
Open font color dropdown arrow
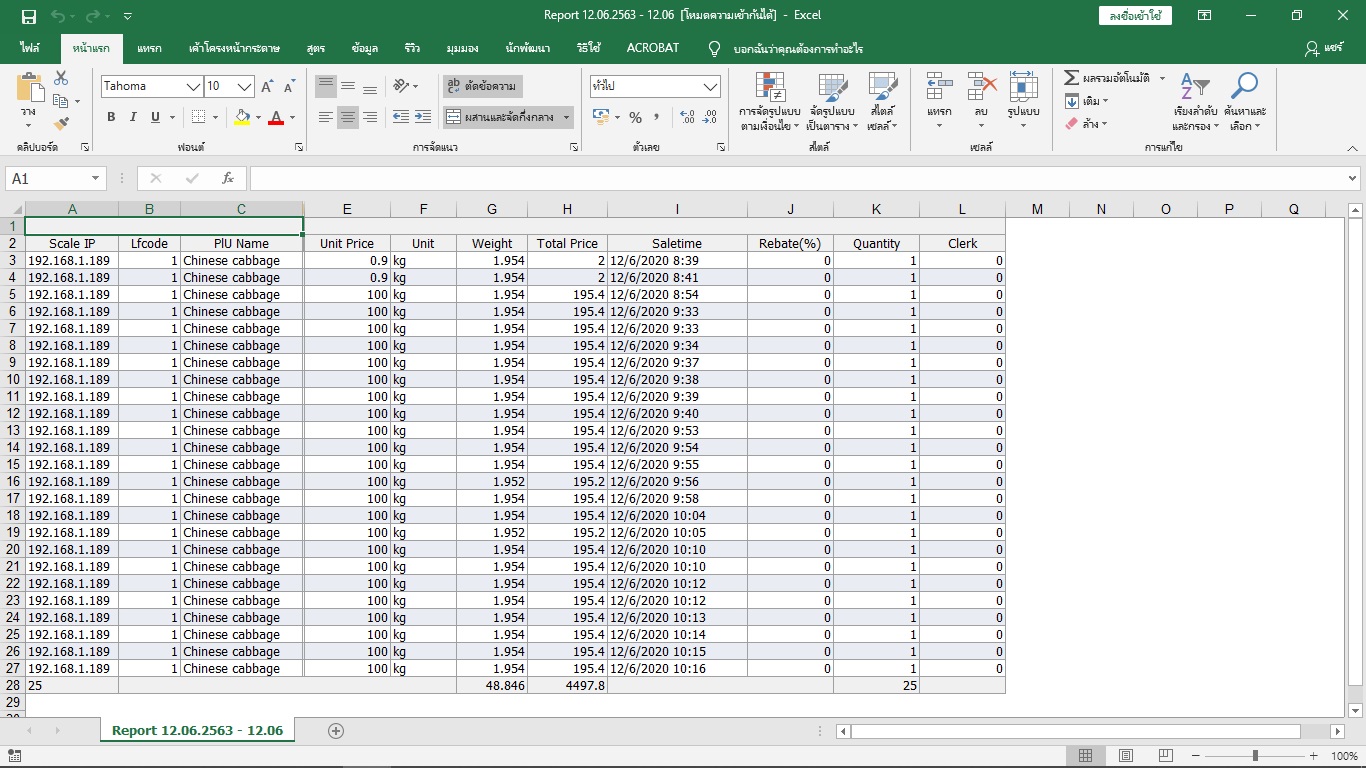[292, 118]
